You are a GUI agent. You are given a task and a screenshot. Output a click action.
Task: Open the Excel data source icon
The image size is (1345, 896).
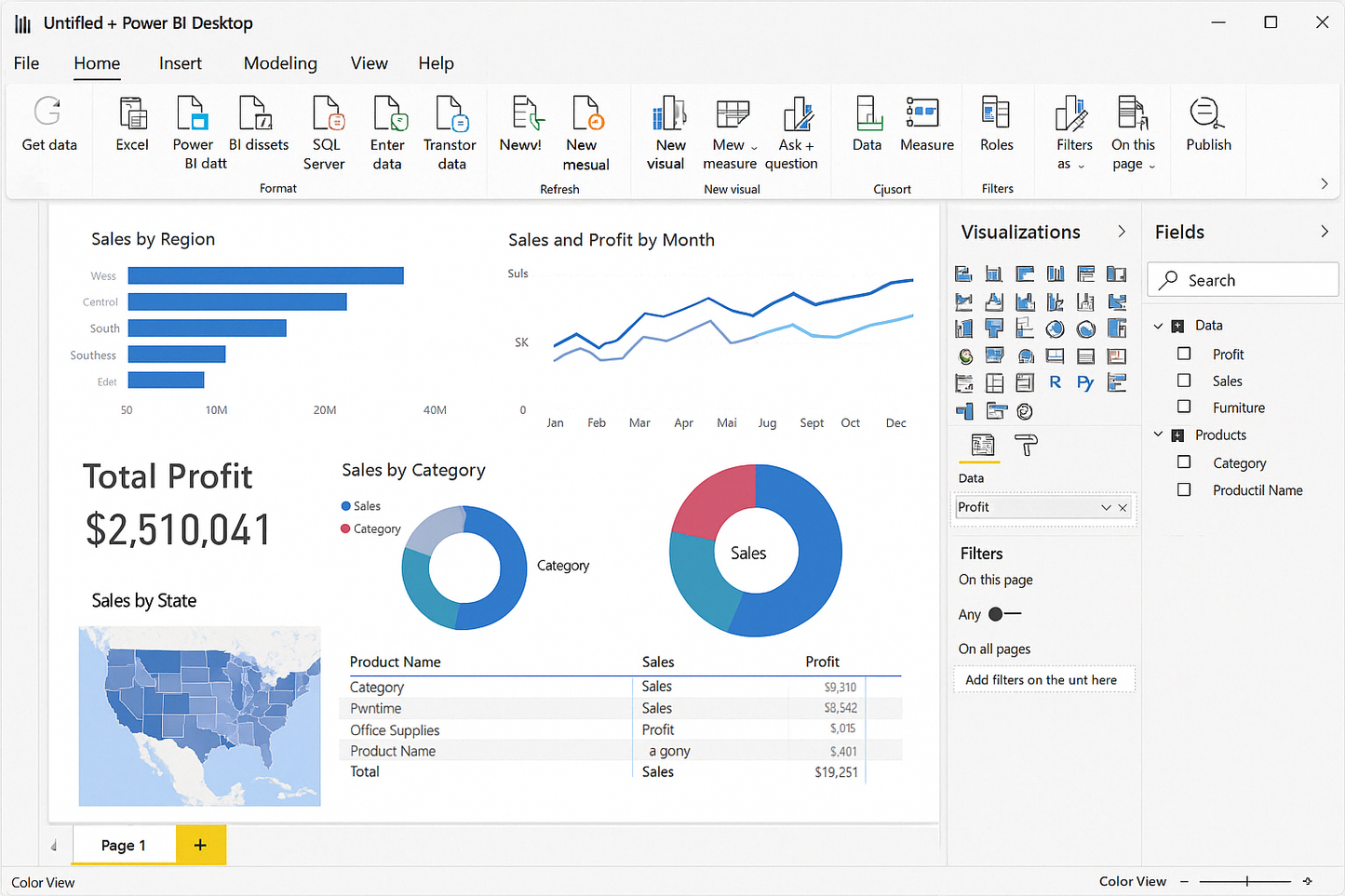coord(132,114)
